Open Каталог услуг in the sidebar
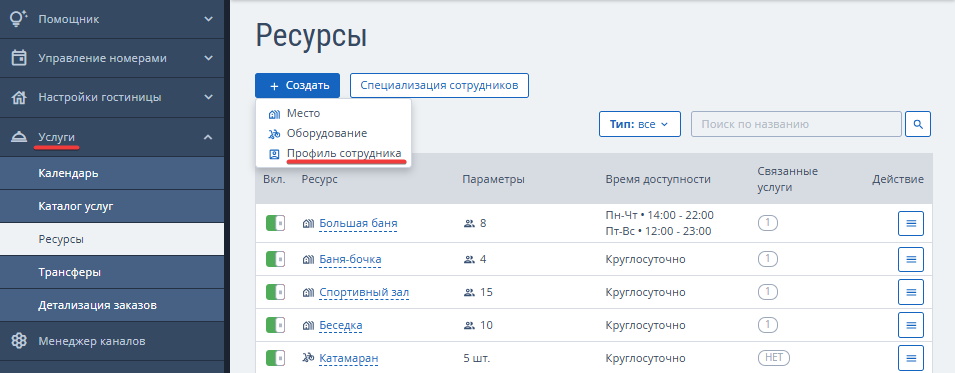955x373 pixels. pyautogui.click(x=112, y=206)
